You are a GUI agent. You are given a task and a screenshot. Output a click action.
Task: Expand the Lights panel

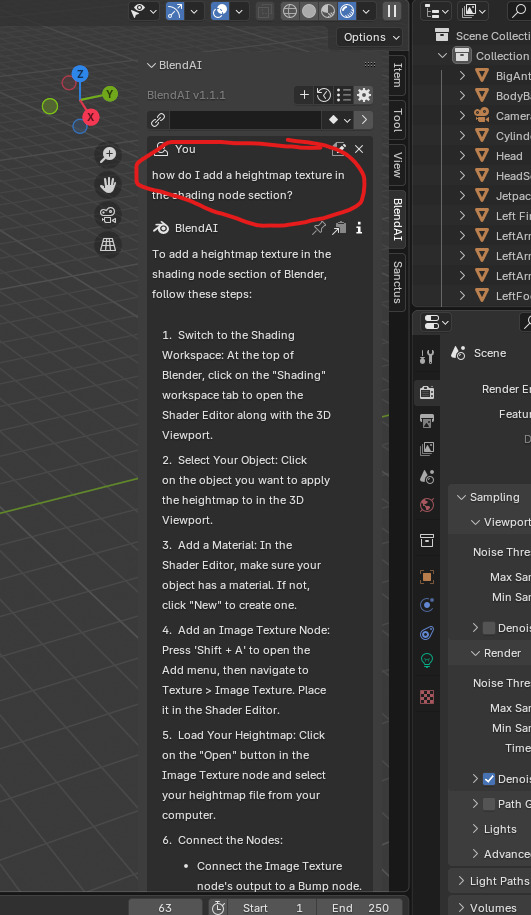pyautogui.click(x=475, y=829)
